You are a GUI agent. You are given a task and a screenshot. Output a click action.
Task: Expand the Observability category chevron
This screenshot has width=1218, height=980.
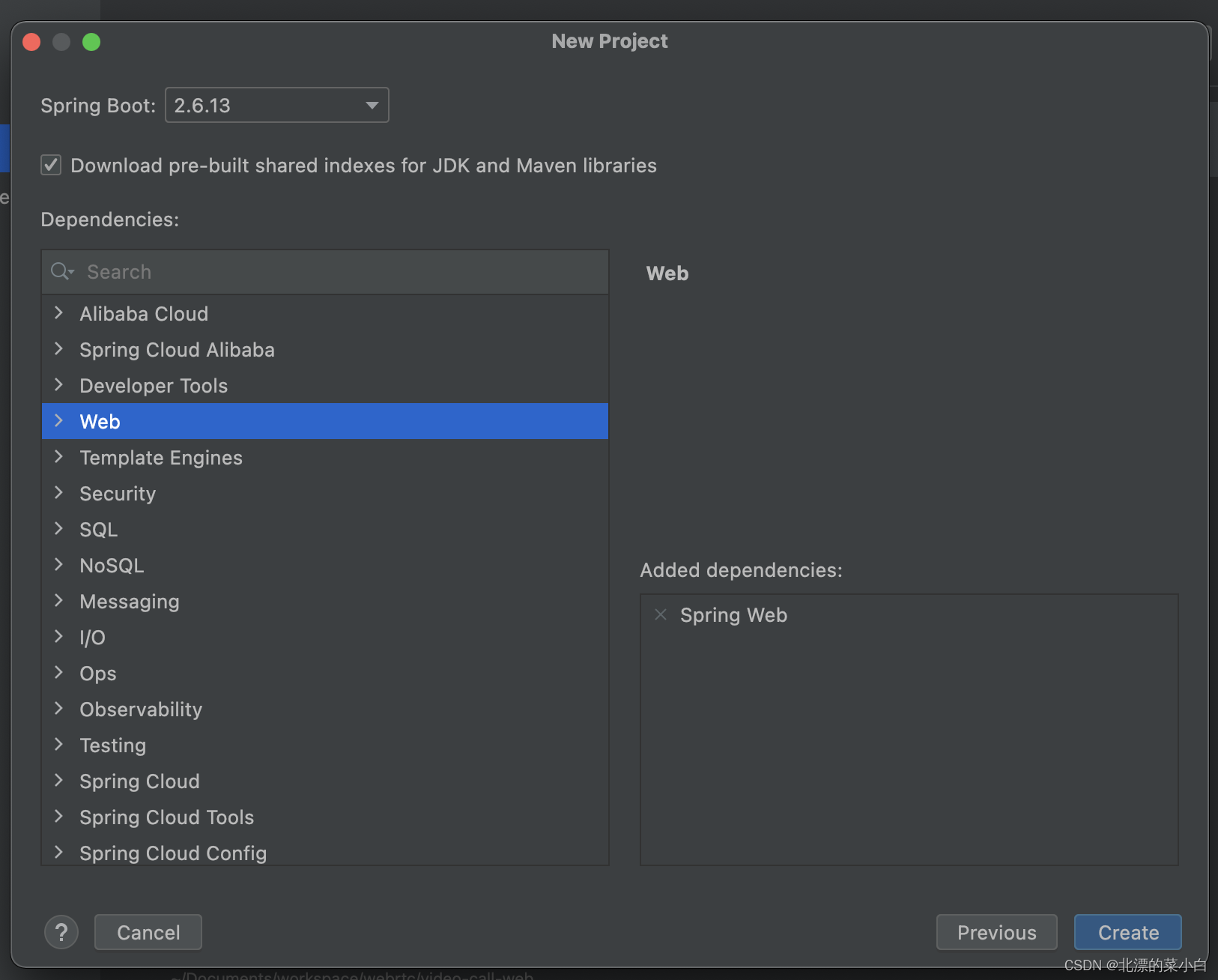(x=58, y=709)
